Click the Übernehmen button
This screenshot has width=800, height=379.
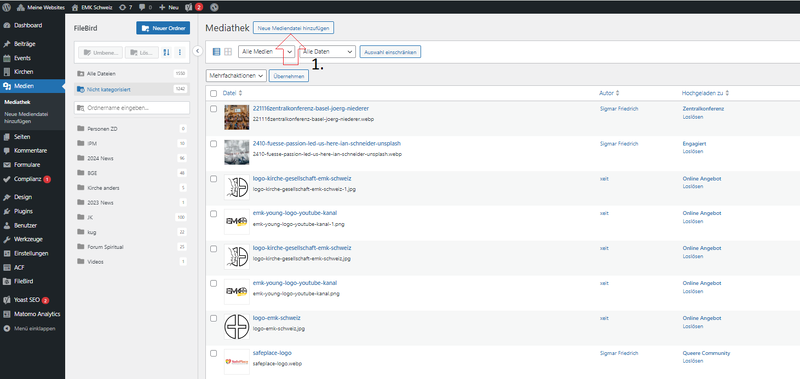(289, 76)
